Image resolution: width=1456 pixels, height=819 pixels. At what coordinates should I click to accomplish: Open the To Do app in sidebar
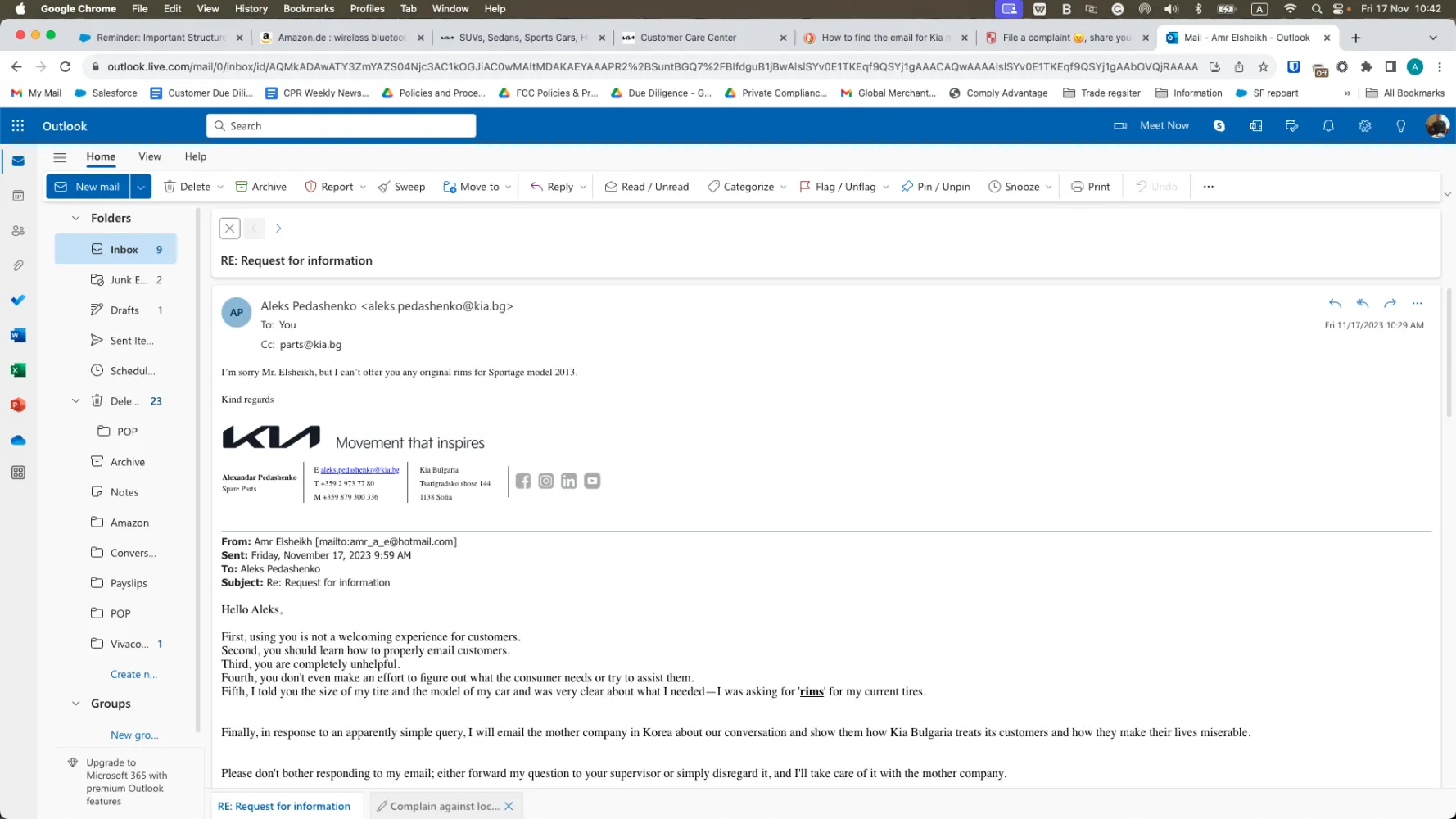(x=18, y=300)
